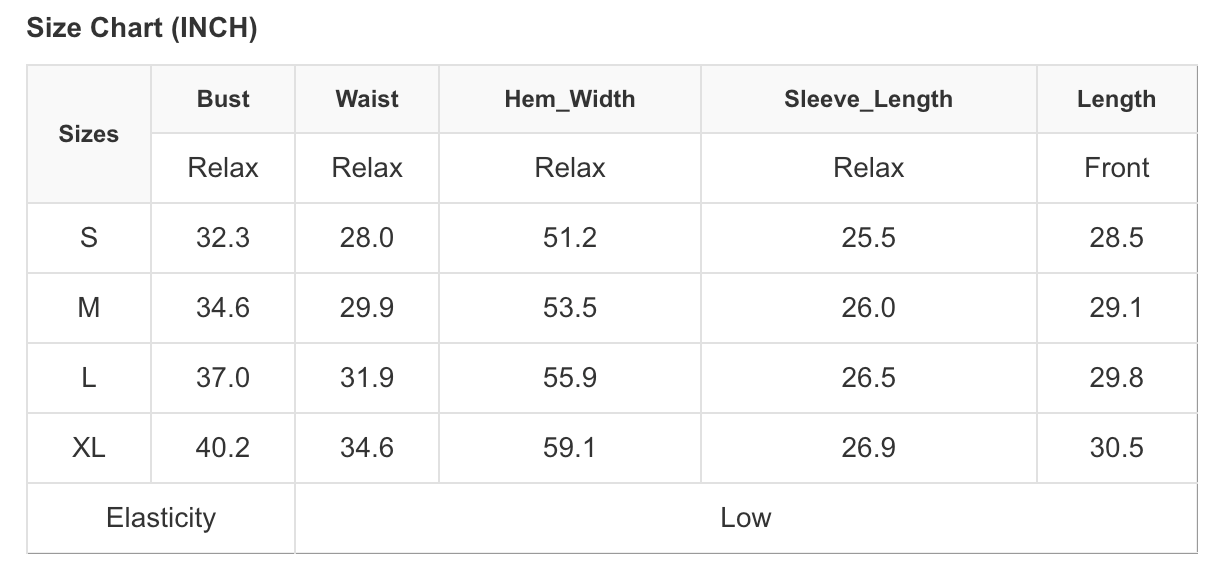Image resolution: width=1230 pixels, height=588 pixels.
Task: Click the XL size row label
Action: 89,448
